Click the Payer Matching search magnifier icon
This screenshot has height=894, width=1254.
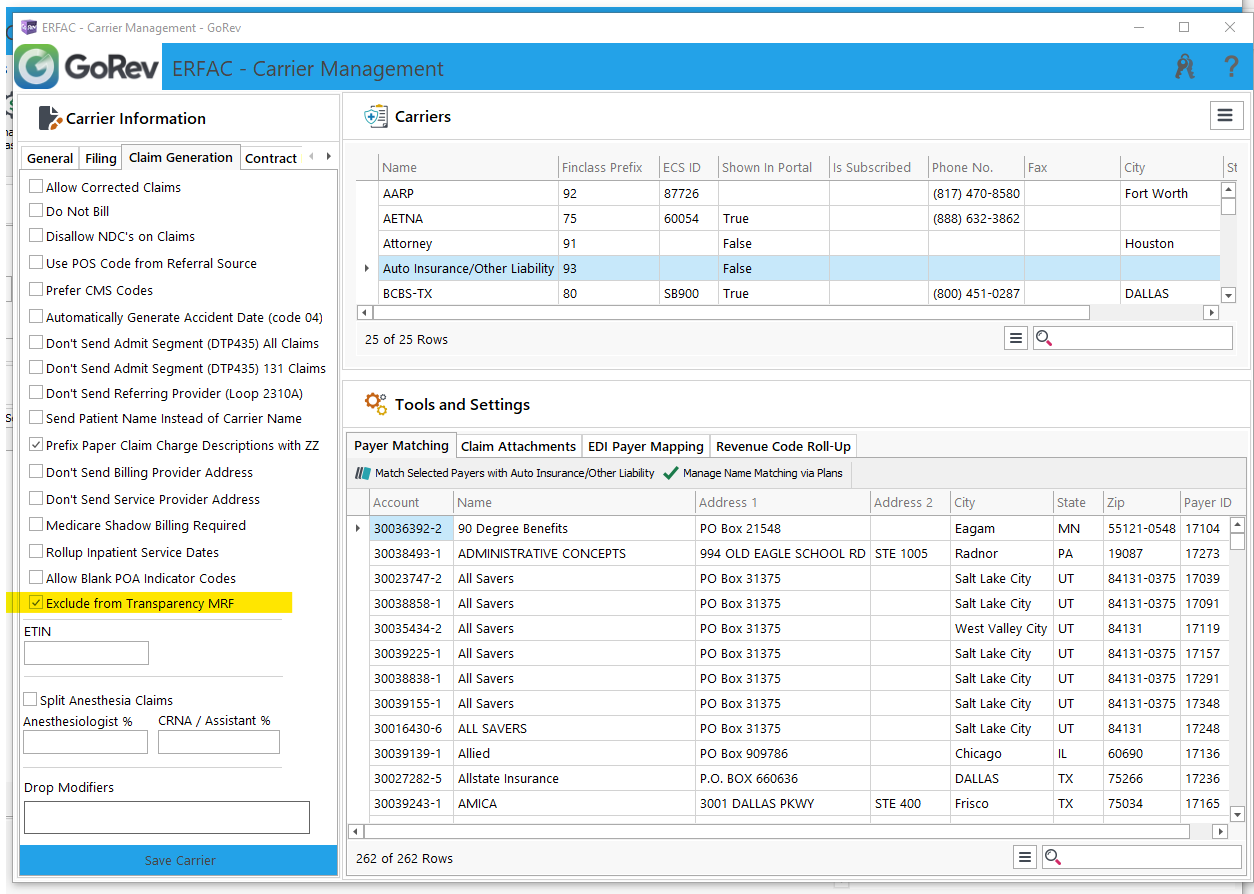pos(1052,857)
